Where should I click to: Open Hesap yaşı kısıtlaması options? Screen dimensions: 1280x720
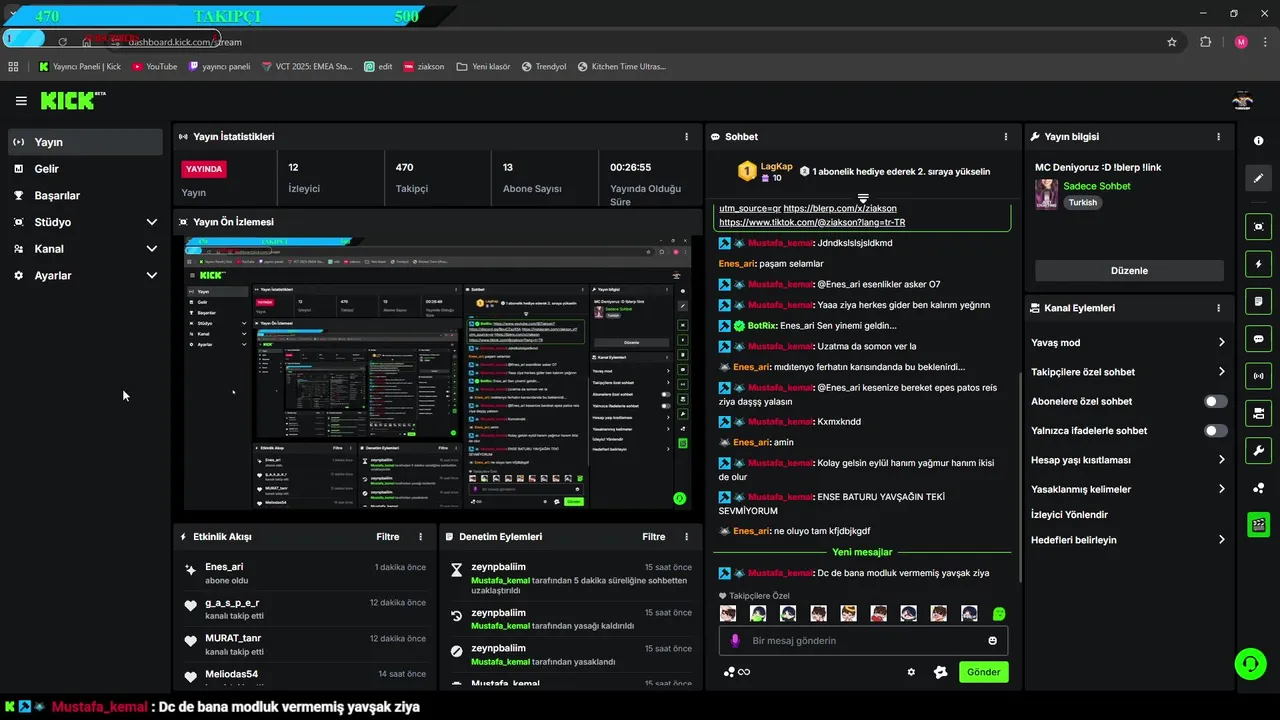pos(1128,460)
